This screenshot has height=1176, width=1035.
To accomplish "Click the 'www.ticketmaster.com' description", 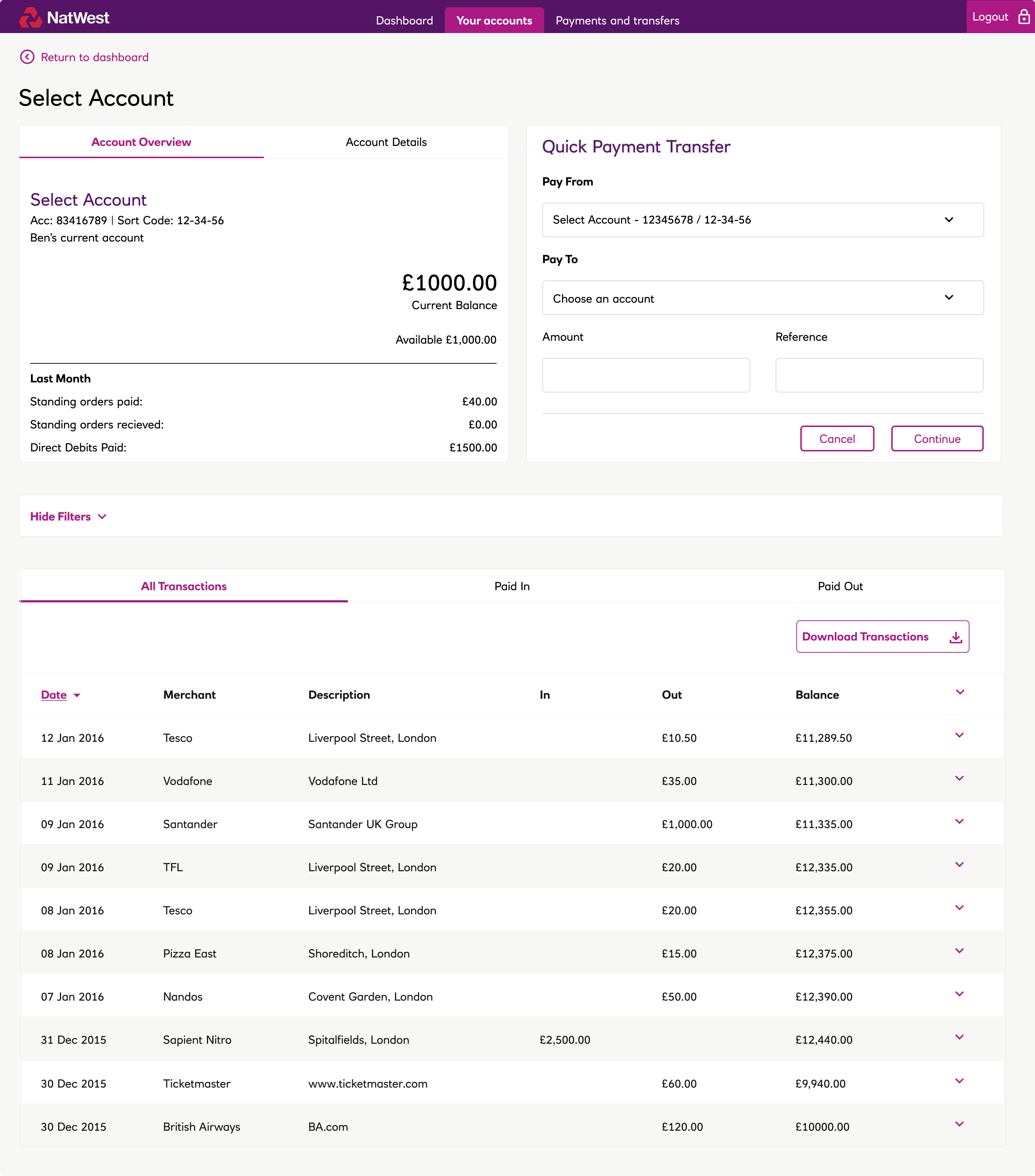I will (368, 1084).
